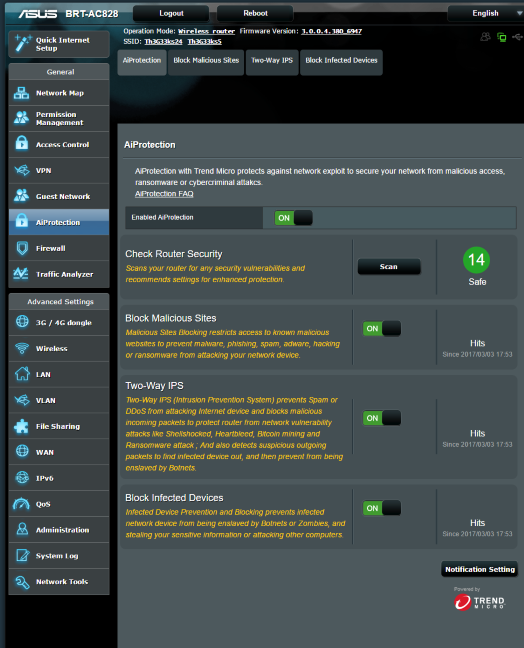Open the Firewall menu item
The width and height of the screenshot is (524, 648).
[x=59, y=248]
